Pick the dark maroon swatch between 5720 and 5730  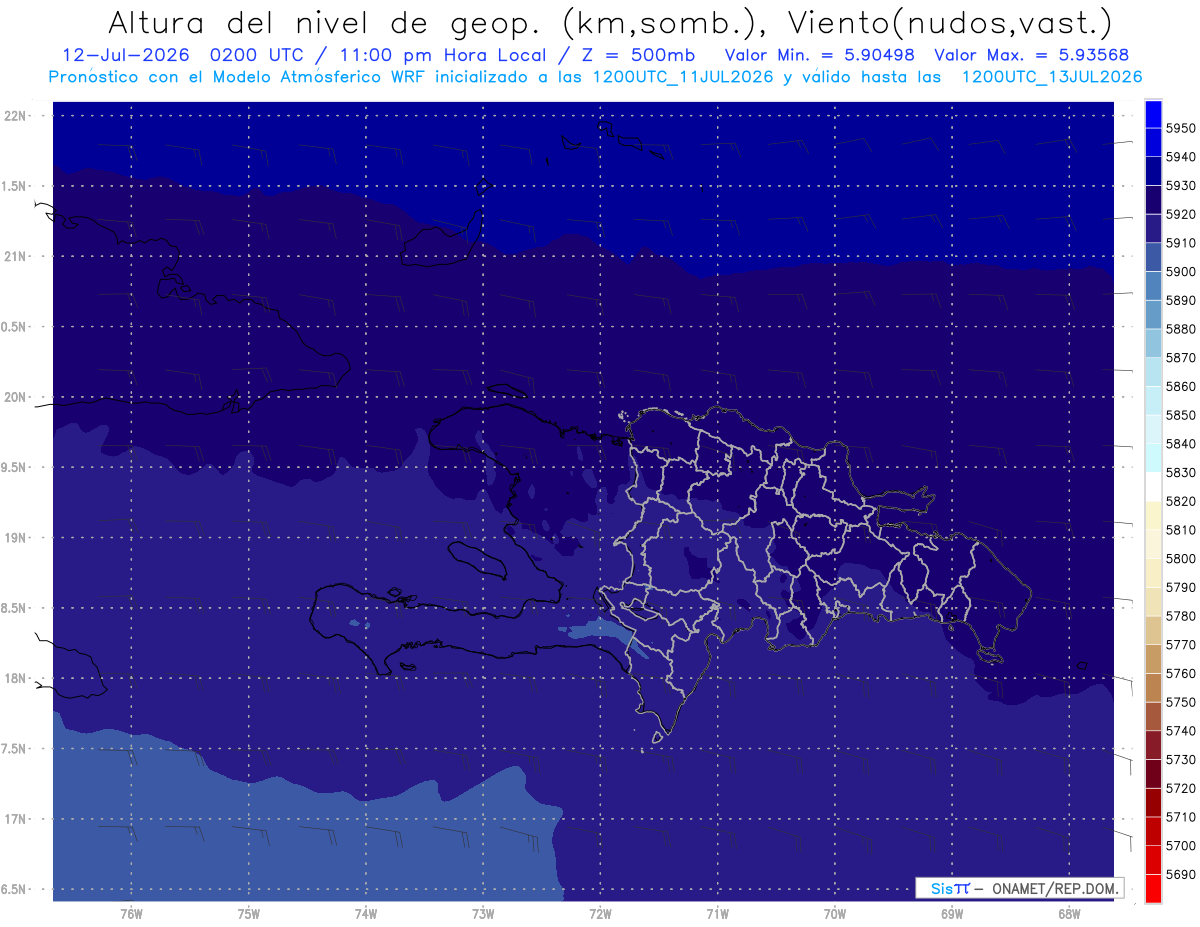pyautogui.click(x=1153, y=773)
